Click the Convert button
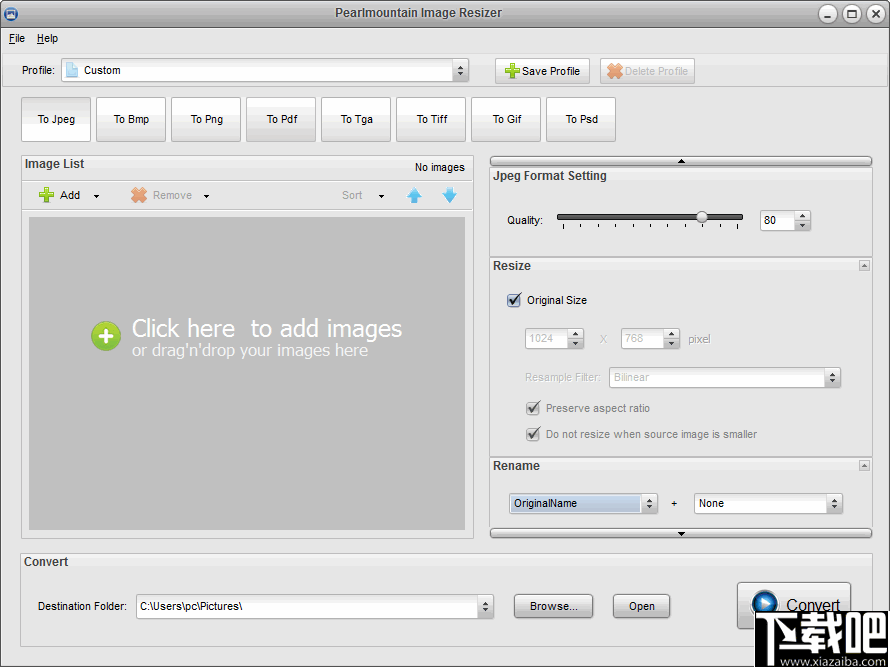Viewport: 890px width, 667px height. (793, 605)
